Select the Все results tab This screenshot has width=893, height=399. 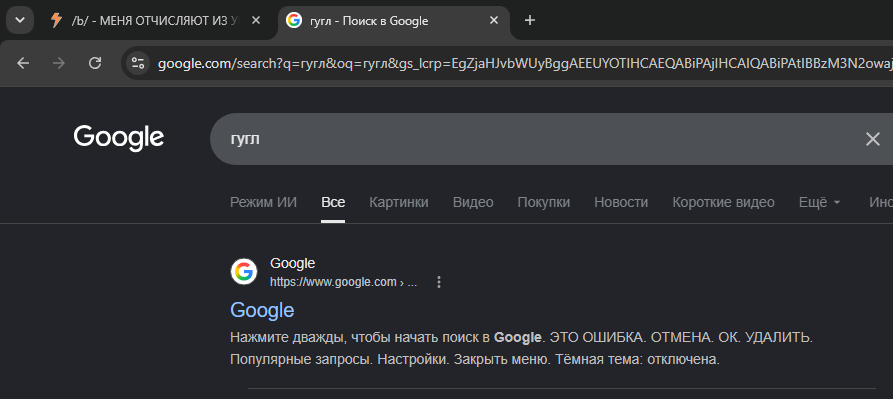pos(333,203)
